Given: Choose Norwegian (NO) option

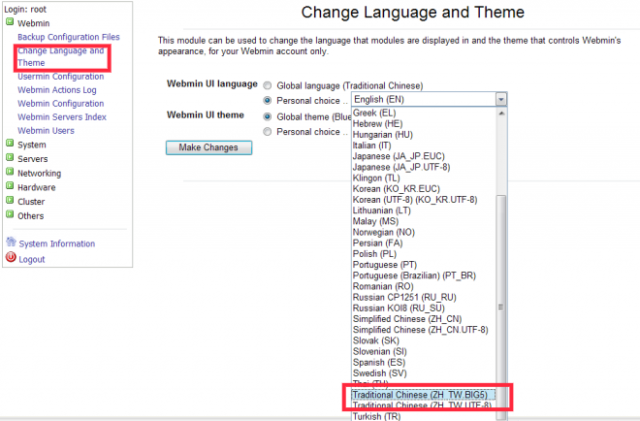Looking at the screenshot, I should coord(424,232).
